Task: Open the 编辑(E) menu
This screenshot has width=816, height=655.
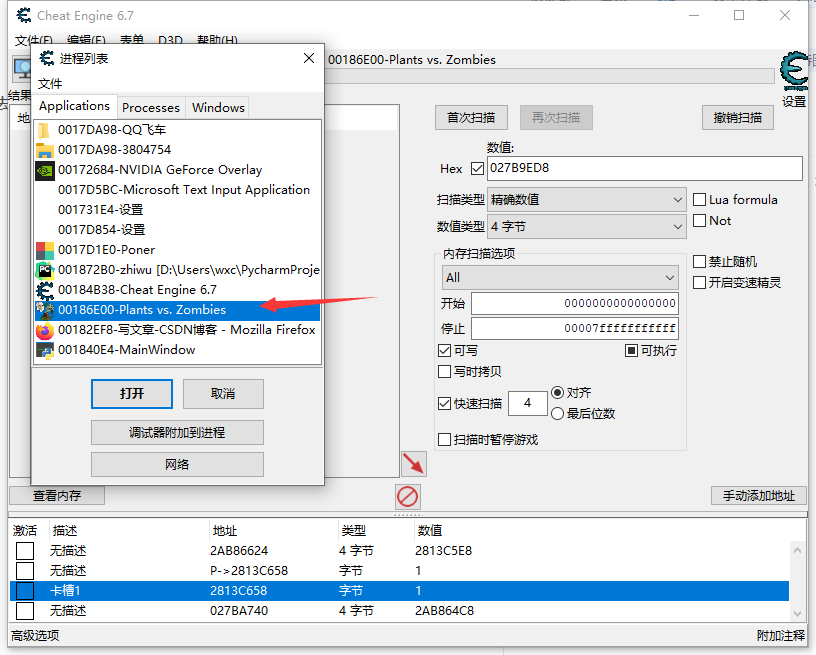Action: (x=86, y=40)
